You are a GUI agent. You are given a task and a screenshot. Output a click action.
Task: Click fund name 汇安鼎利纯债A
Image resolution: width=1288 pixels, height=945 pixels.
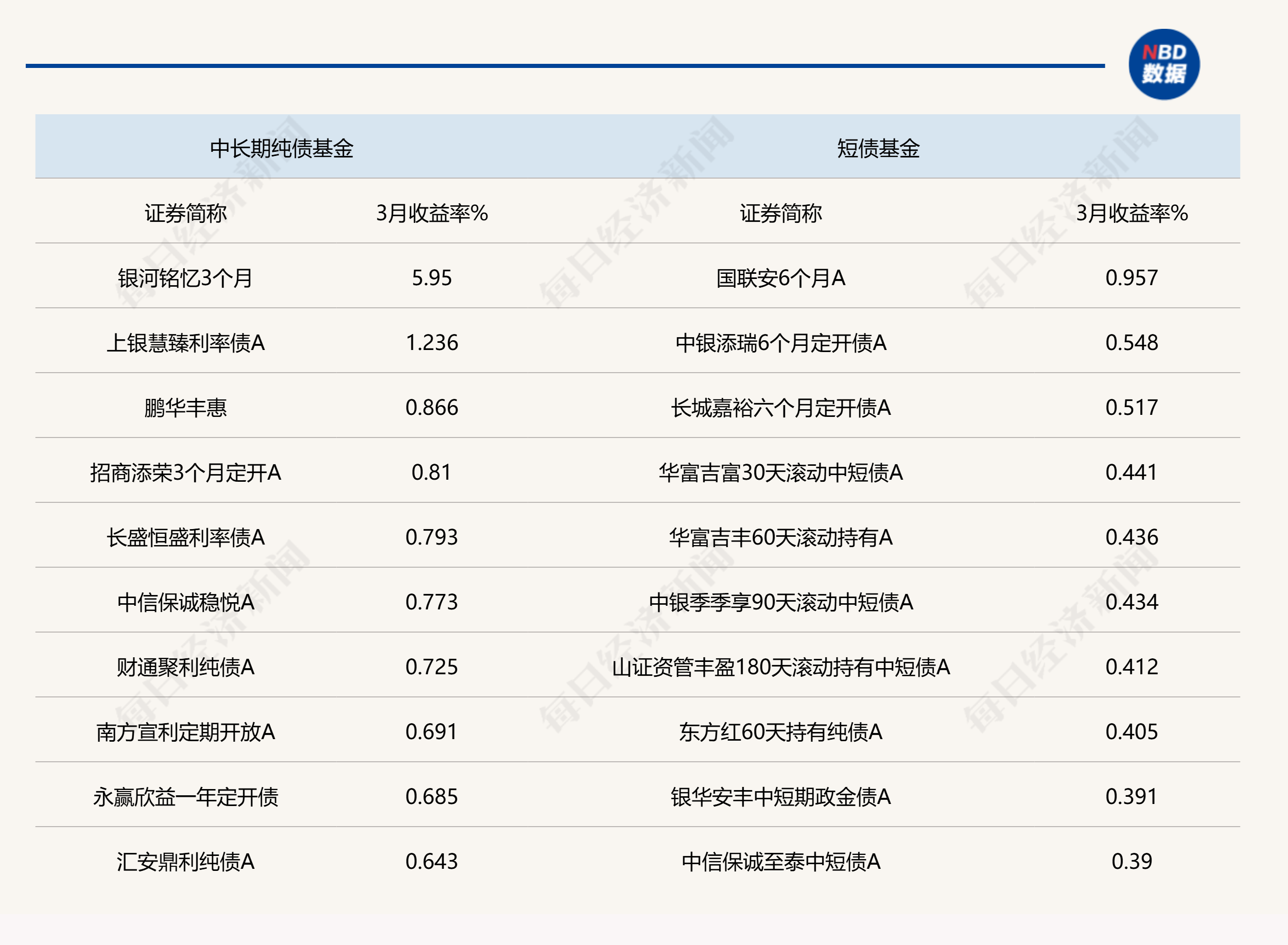[185, 862]
